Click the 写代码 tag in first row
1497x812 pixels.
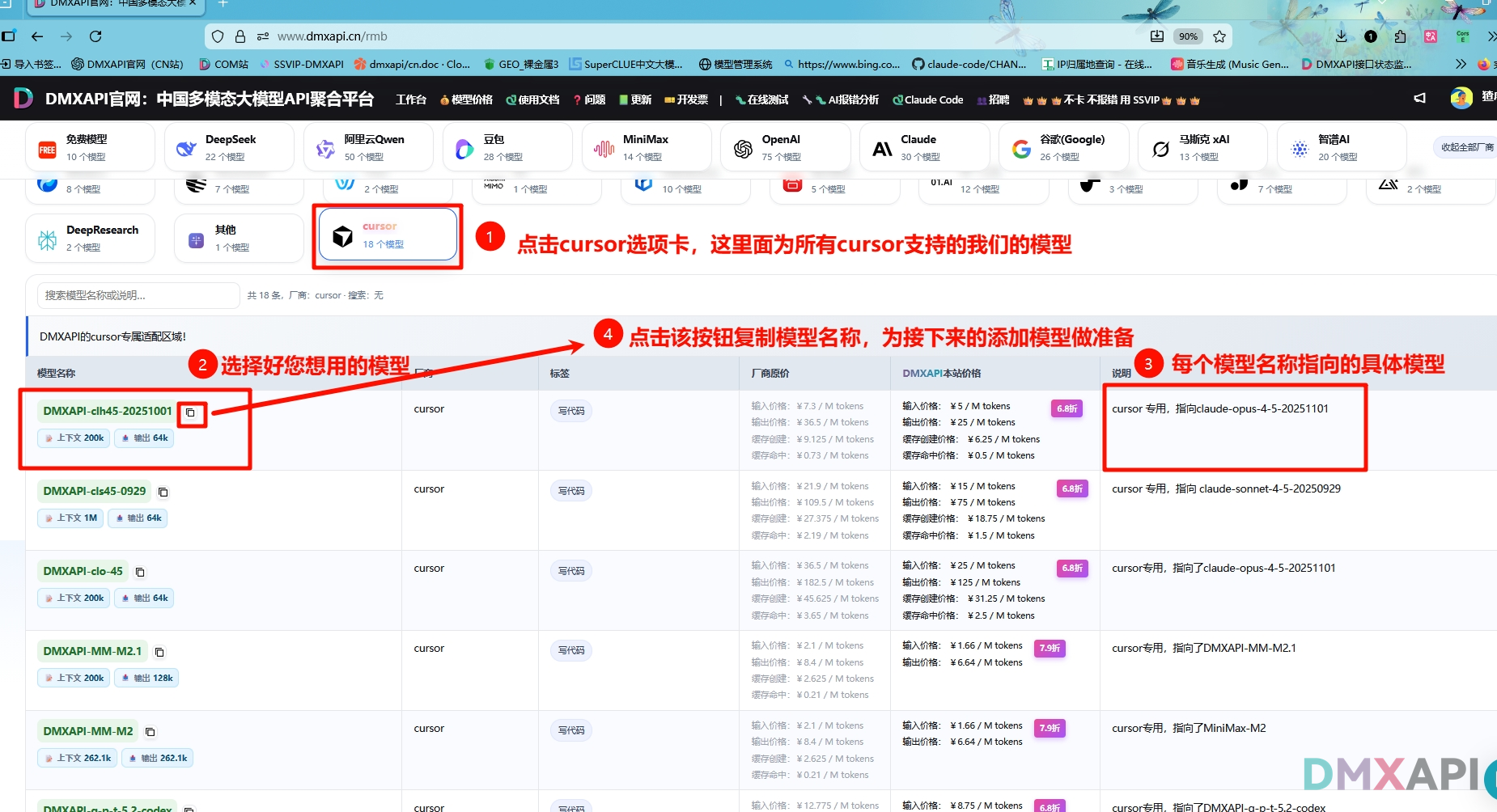tap(571, 411)
